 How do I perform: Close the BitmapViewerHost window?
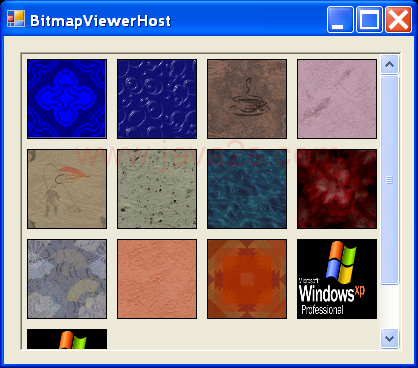point(398,20)
